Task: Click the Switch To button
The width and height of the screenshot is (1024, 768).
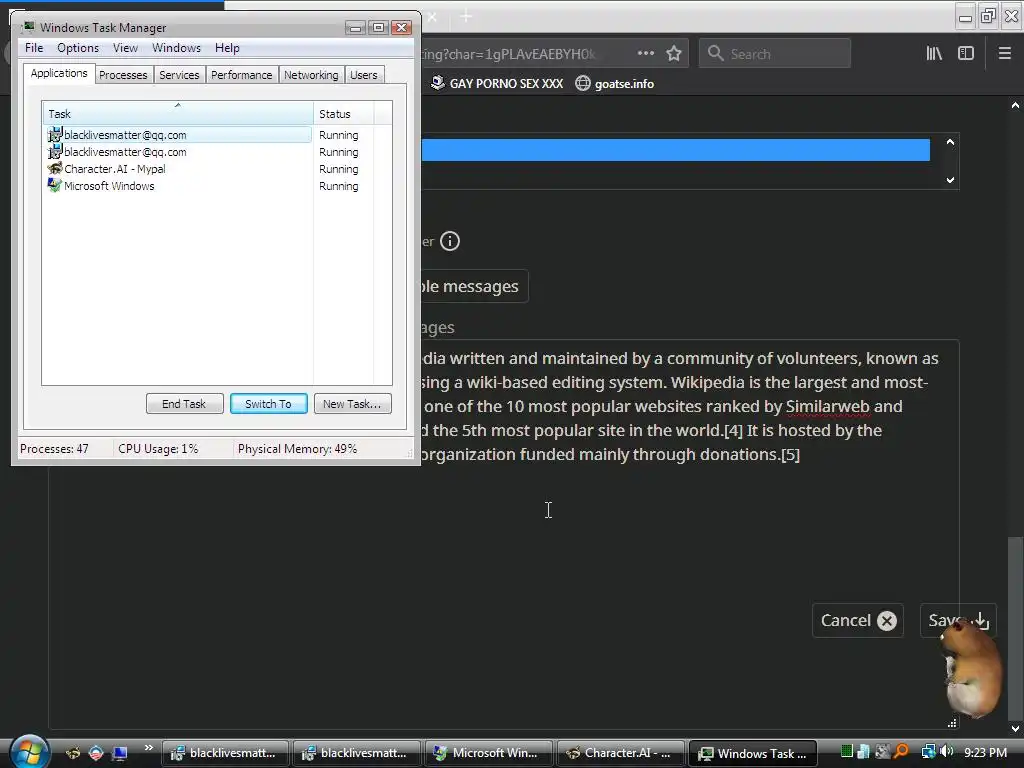Action: coord(268,404)
